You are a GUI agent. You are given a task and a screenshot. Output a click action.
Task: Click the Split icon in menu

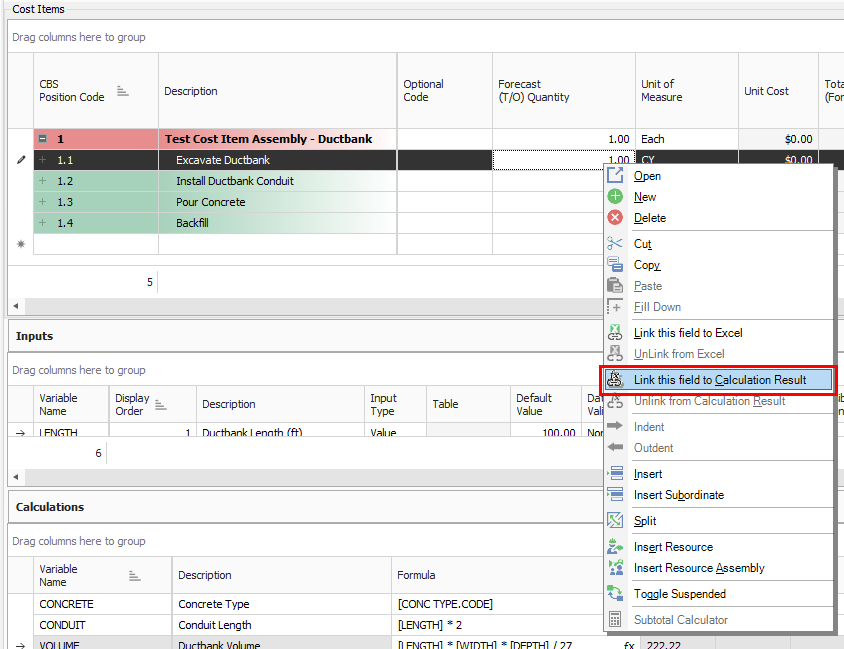pos(615,521)
